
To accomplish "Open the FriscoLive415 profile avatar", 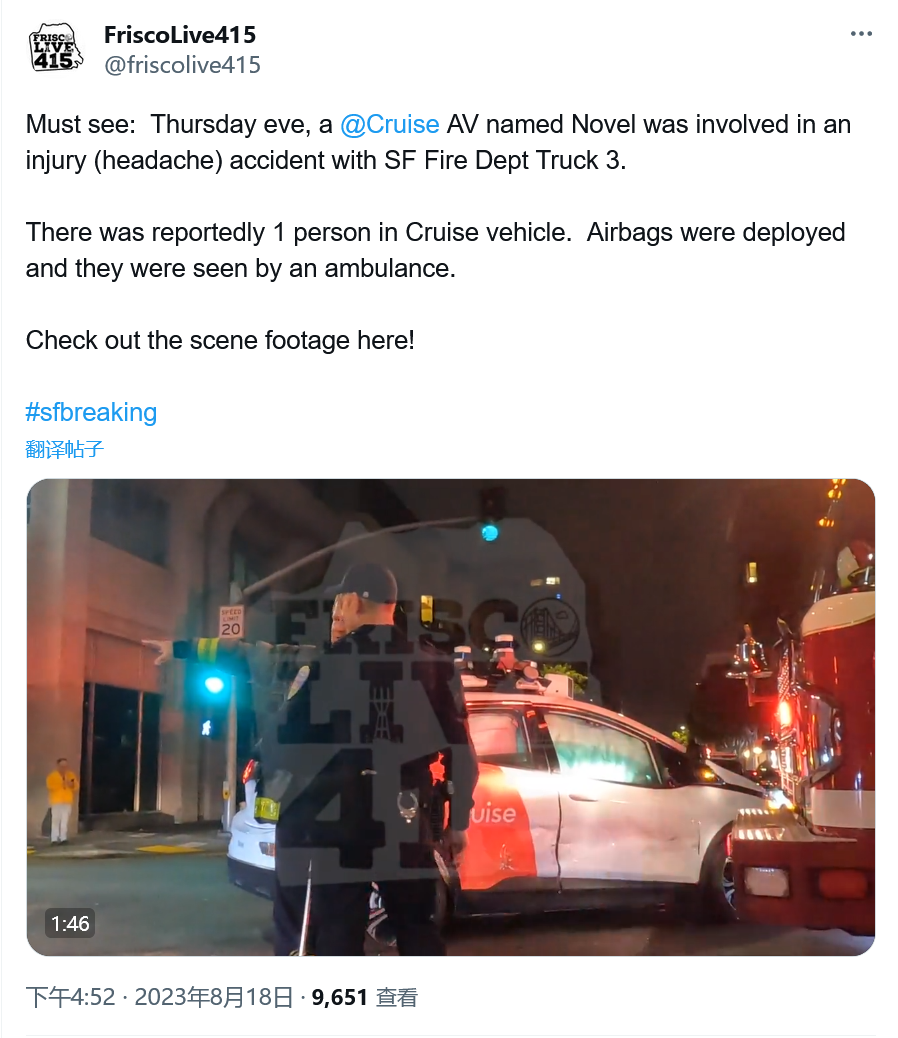I will (x=56, y=48).
